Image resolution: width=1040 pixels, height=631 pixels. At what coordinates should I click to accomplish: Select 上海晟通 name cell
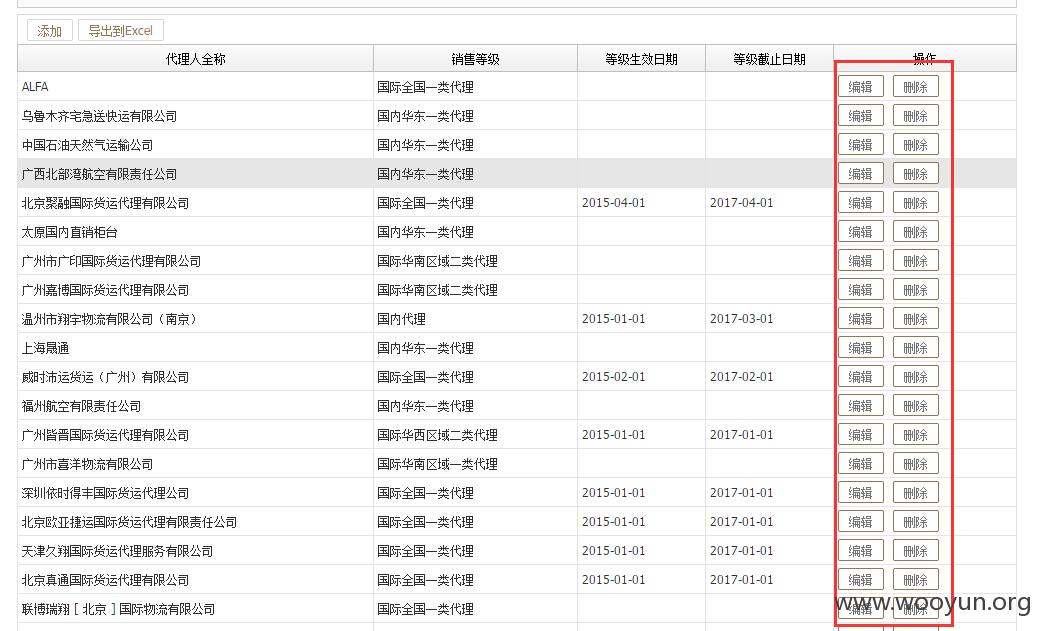point(196,348)
